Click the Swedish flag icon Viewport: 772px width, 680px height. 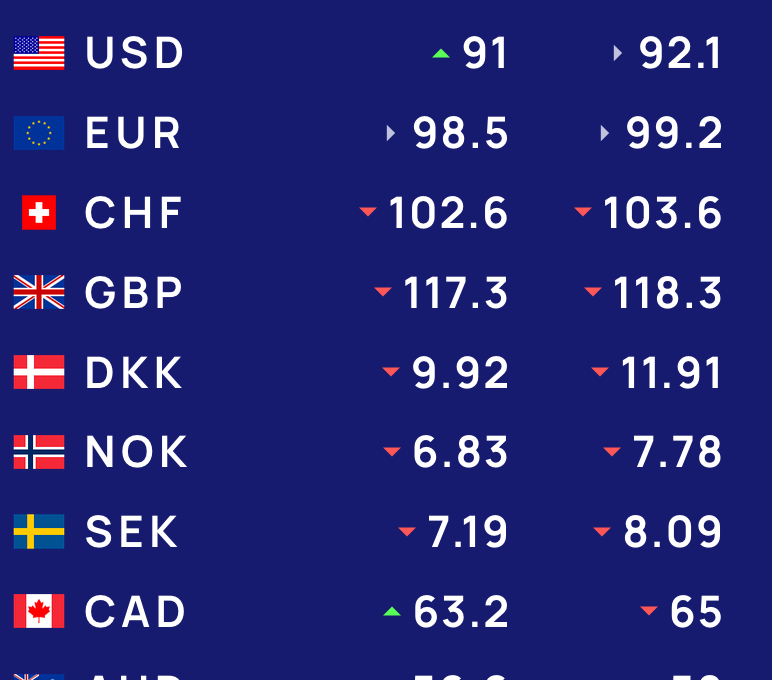click(x=39, y=532)
